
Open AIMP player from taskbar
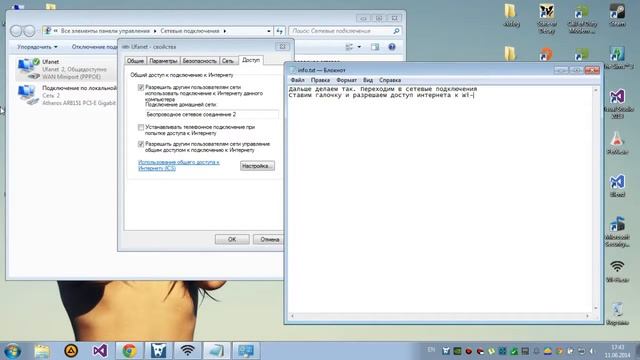pos(71,351)
